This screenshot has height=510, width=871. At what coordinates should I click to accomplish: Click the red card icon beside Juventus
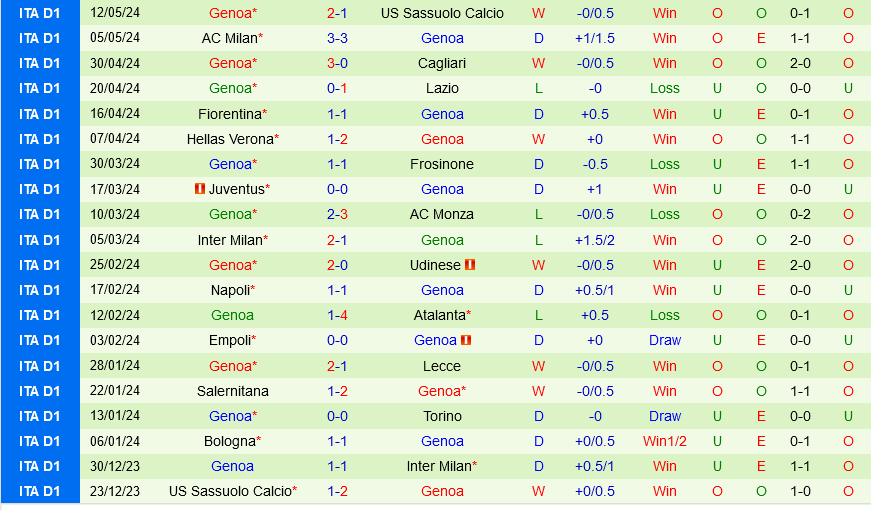tap(200, 189)
